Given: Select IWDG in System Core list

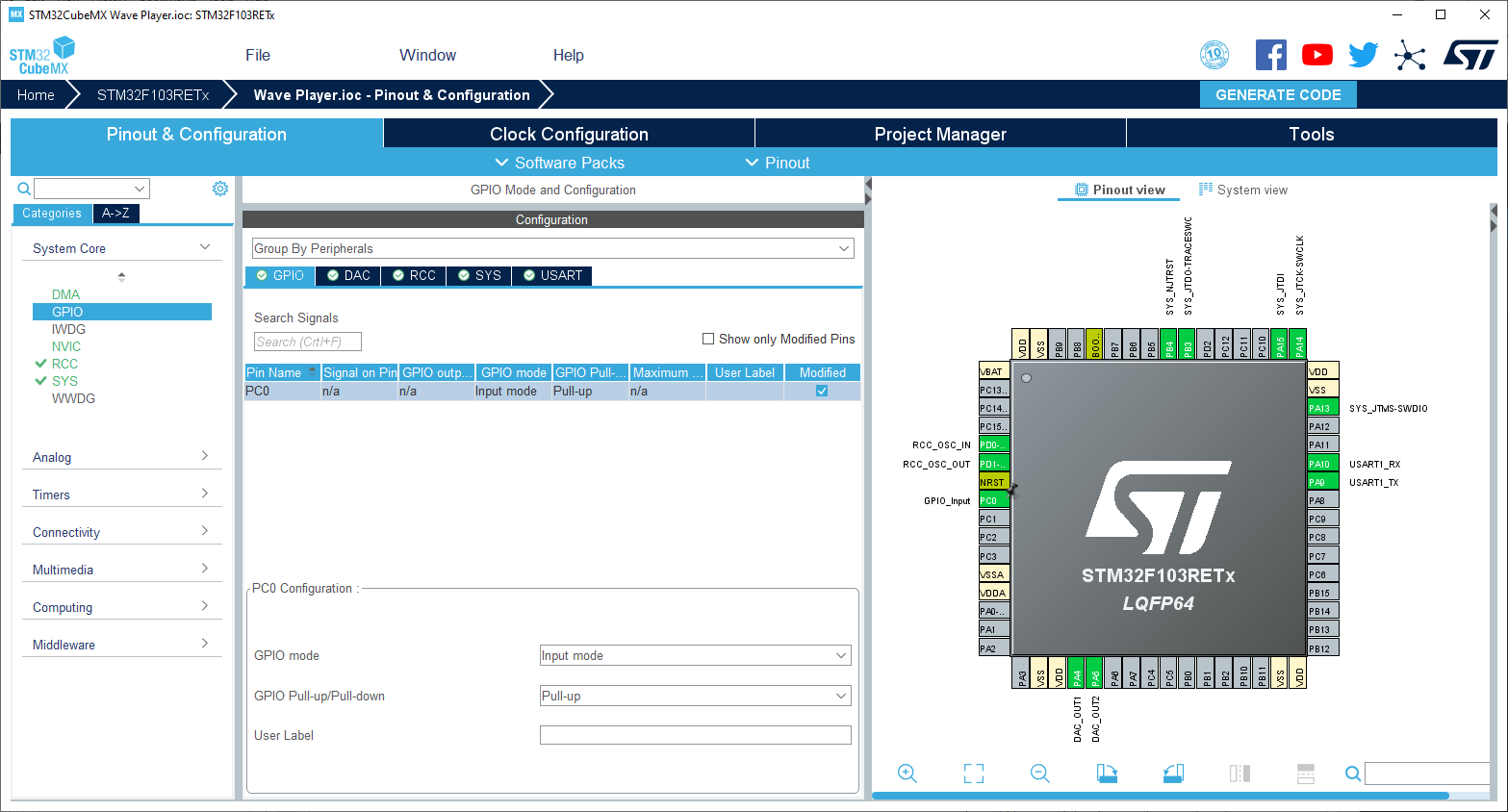Looking at the screenshot, I should (68, 329).
